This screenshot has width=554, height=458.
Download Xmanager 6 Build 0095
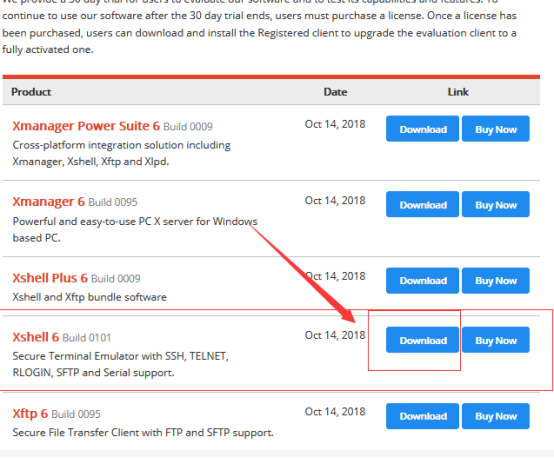tap(422, 204)
